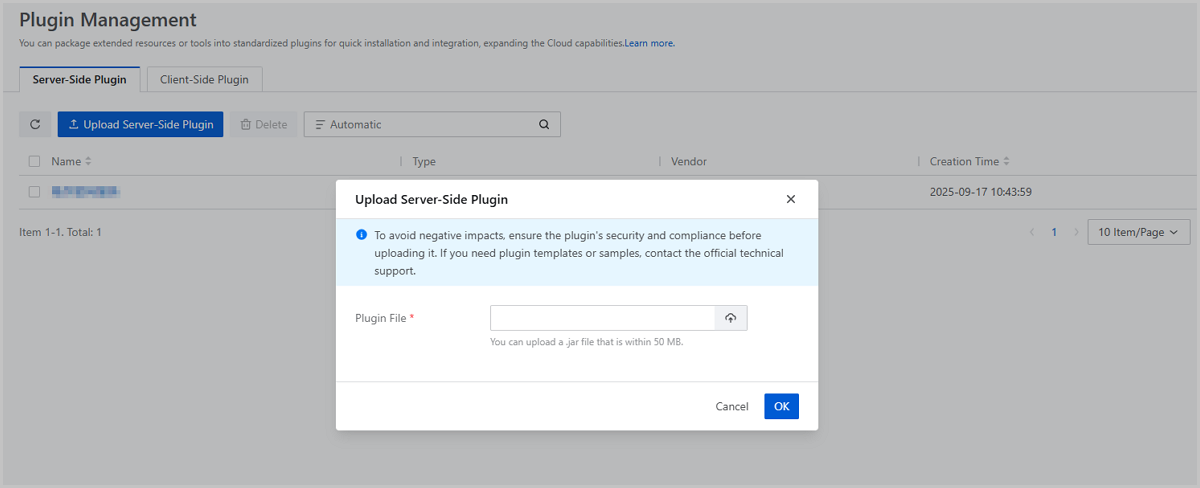
Task: Go to previous page arrow
Action: [1032, 232]
